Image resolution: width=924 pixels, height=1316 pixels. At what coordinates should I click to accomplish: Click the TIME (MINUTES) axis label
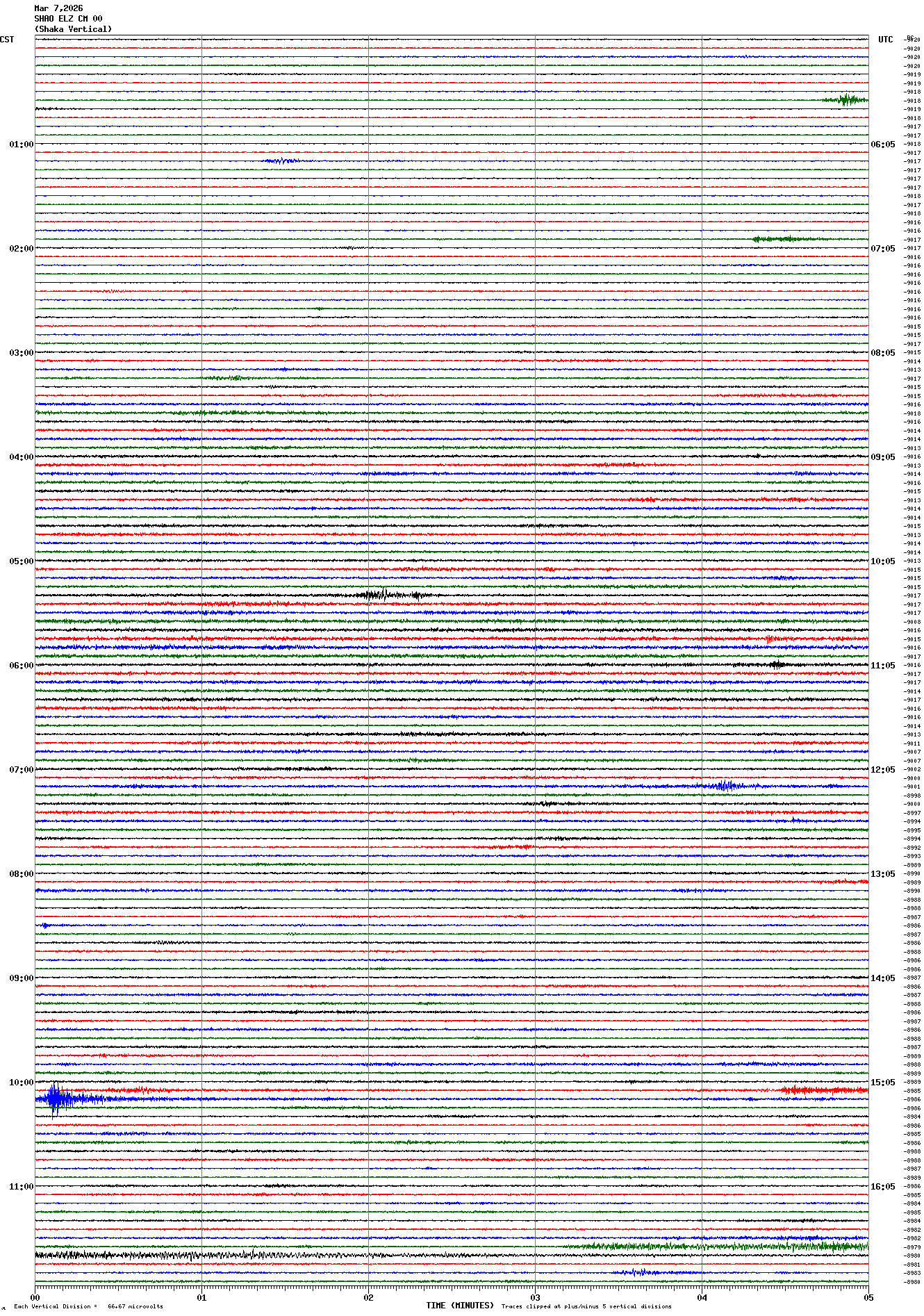[459, 1306]
